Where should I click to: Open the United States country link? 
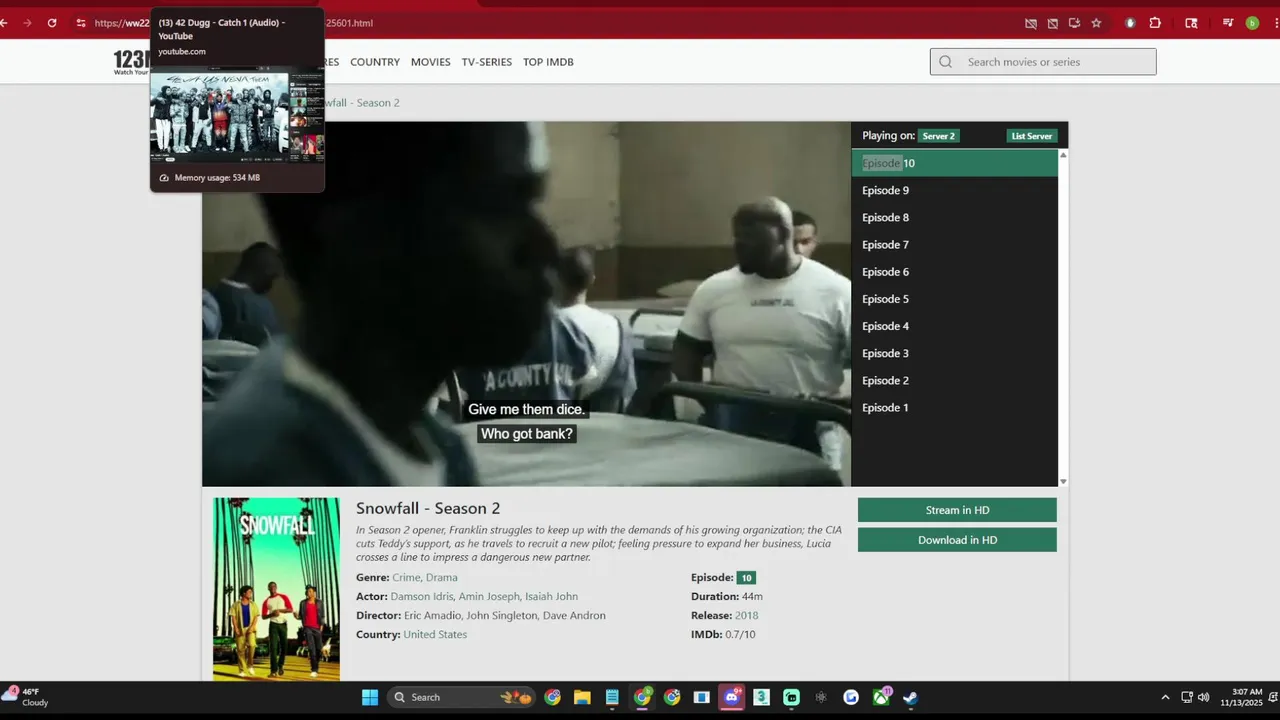click(x=435, y=634)
